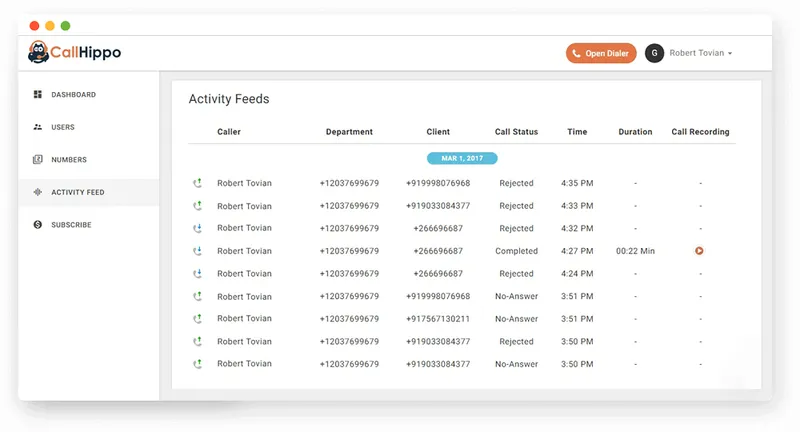Open the Numbers menu item
This screenshot has height=432, width=800.
(x=69, y=160)
